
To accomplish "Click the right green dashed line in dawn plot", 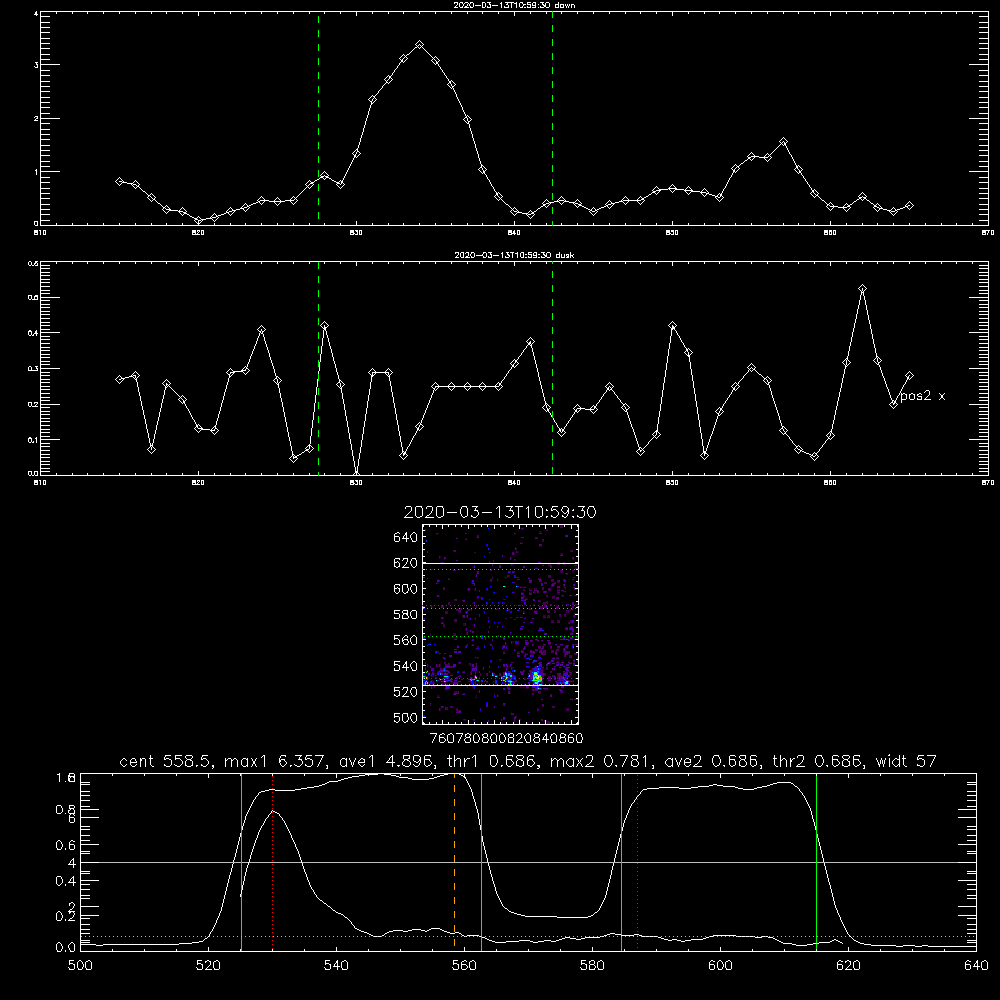I will click(x=552, y=118).
